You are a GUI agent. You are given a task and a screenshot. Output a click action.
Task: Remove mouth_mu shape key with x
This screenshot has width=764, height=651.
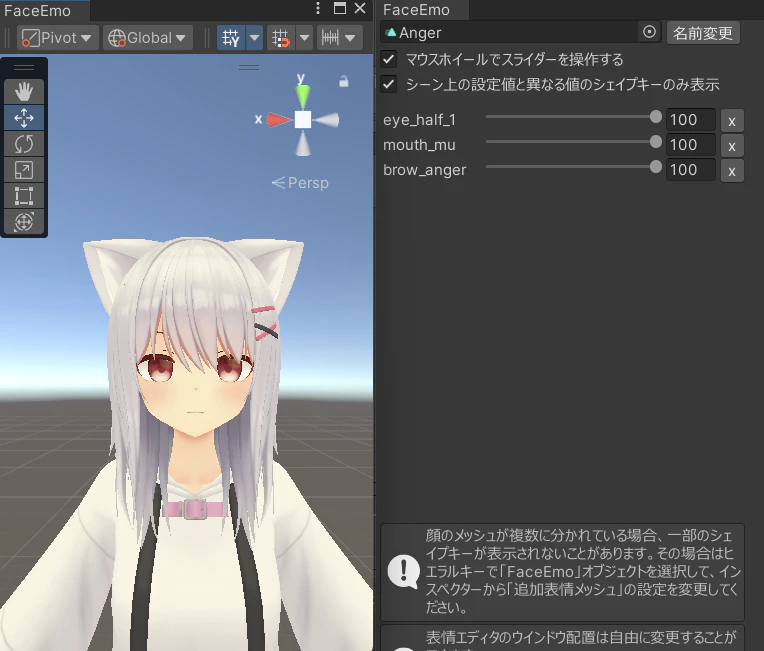point(732,146)
